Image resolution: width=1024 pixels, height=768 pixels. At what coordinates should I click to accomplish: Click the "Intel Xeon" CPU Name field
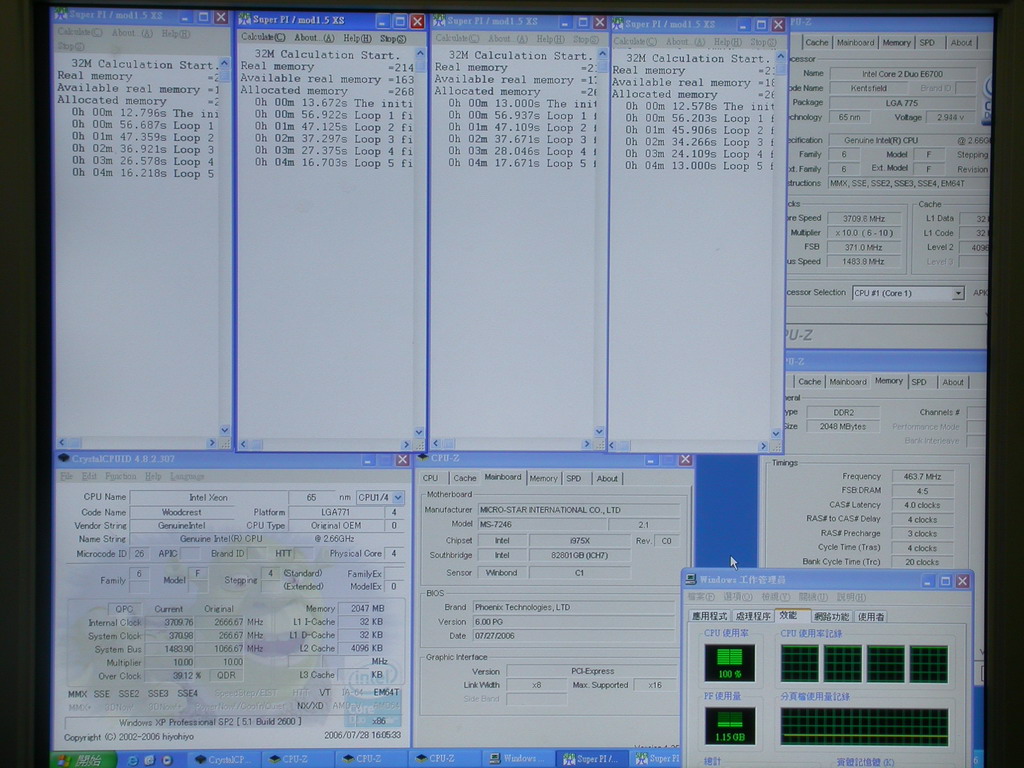209,497
